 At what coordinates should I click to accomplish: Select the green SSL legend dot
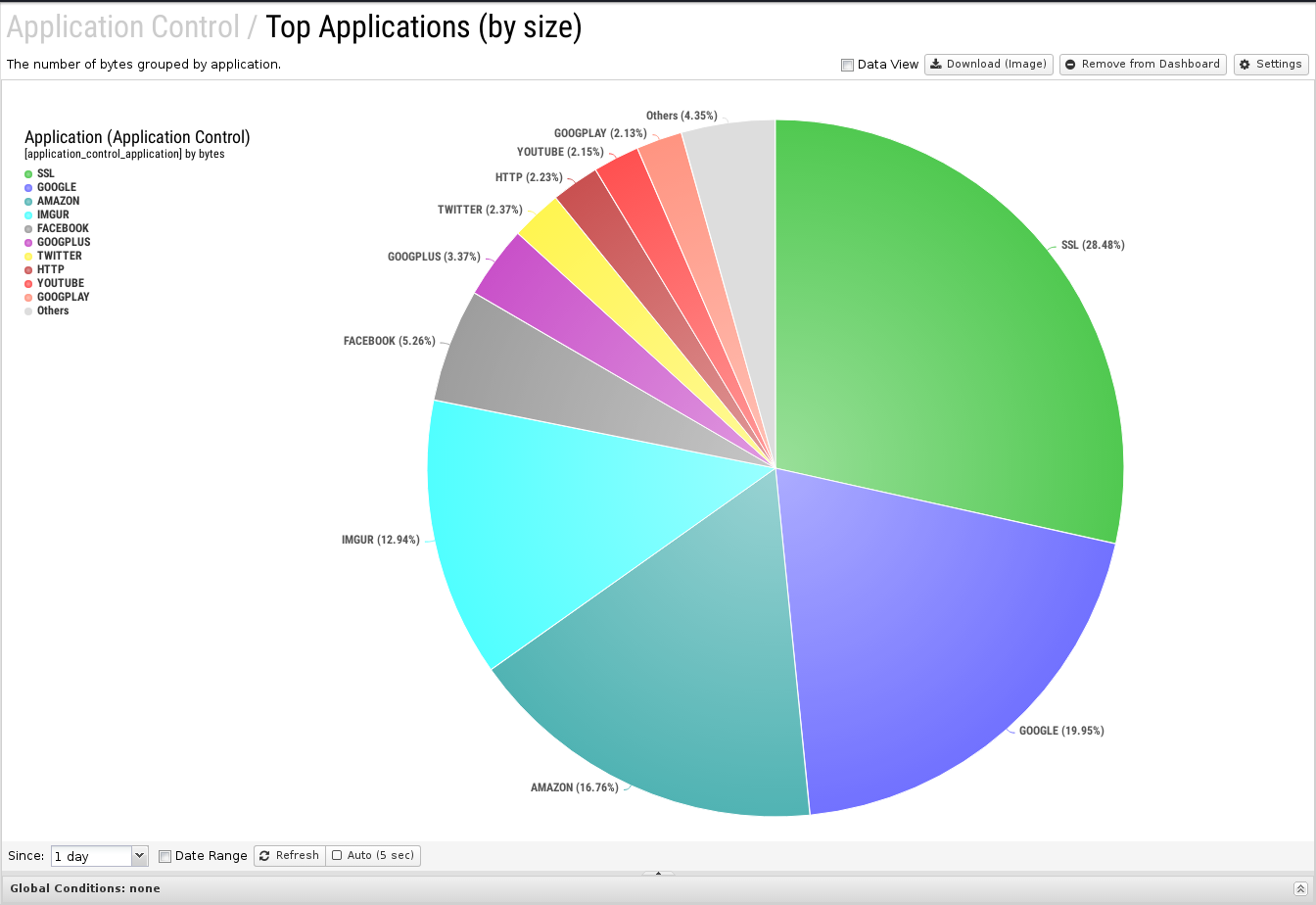28,173
